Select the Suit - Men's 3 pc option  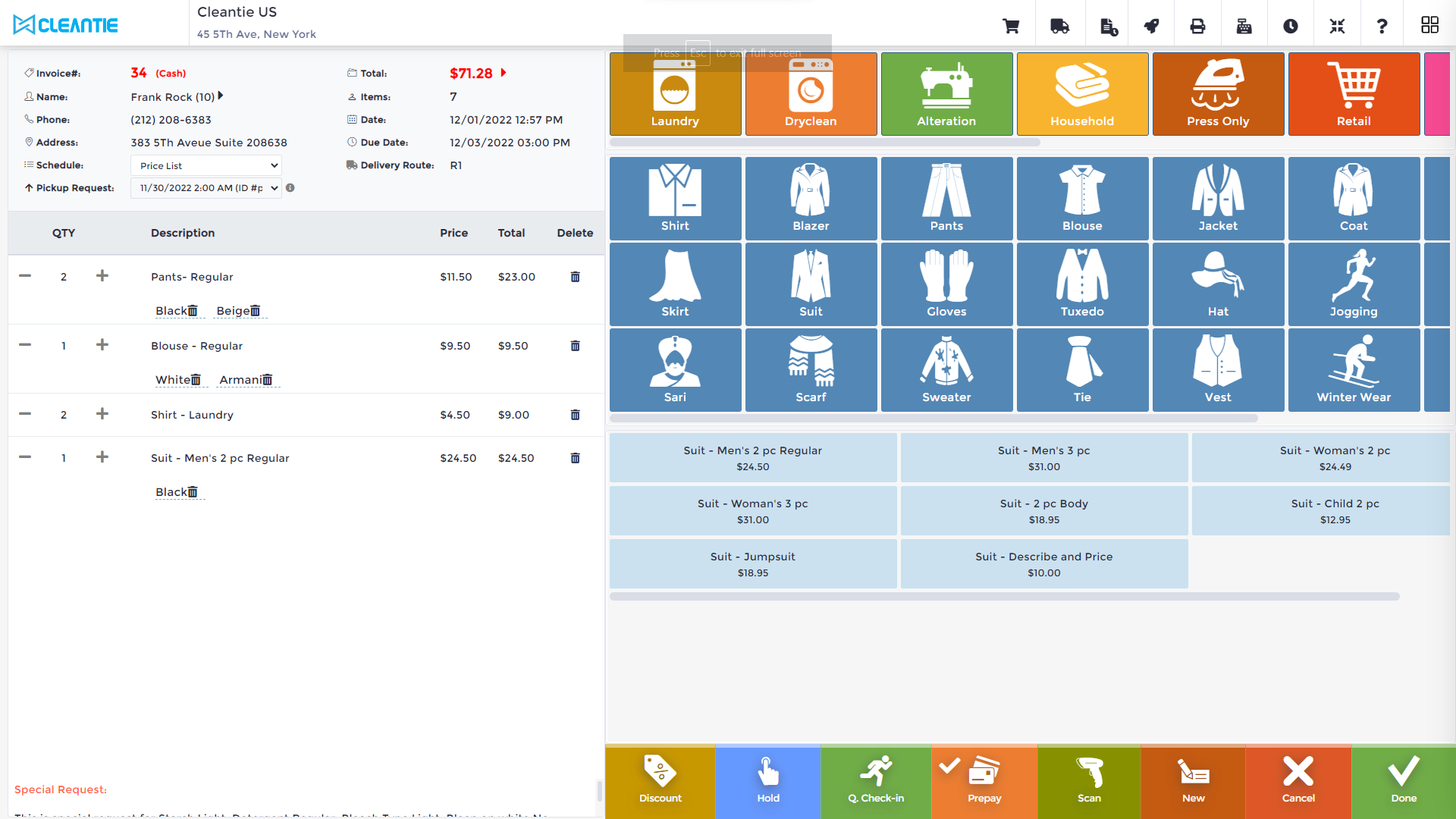point(1044,457)
